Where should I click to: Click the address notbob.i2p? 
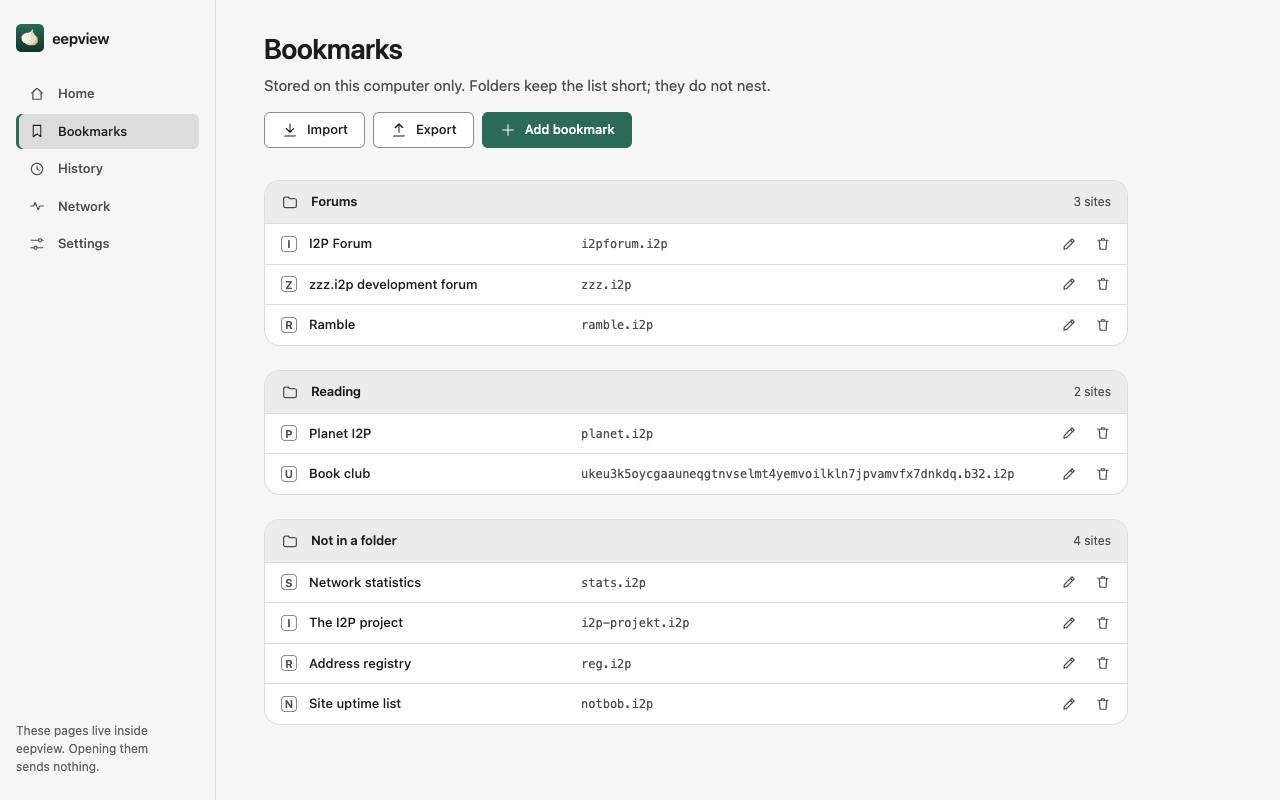(x=617, y=704)
